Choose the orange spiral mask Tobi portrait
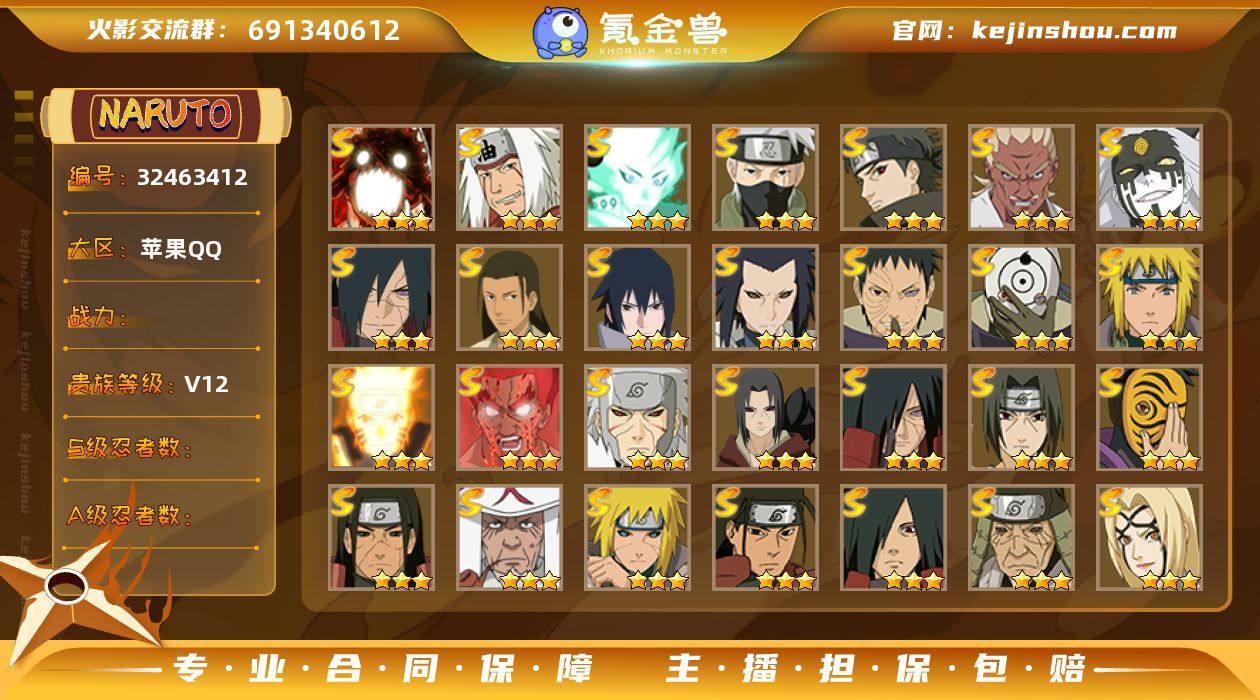This screenshot has width=1260, height=700. [1150, 418]
